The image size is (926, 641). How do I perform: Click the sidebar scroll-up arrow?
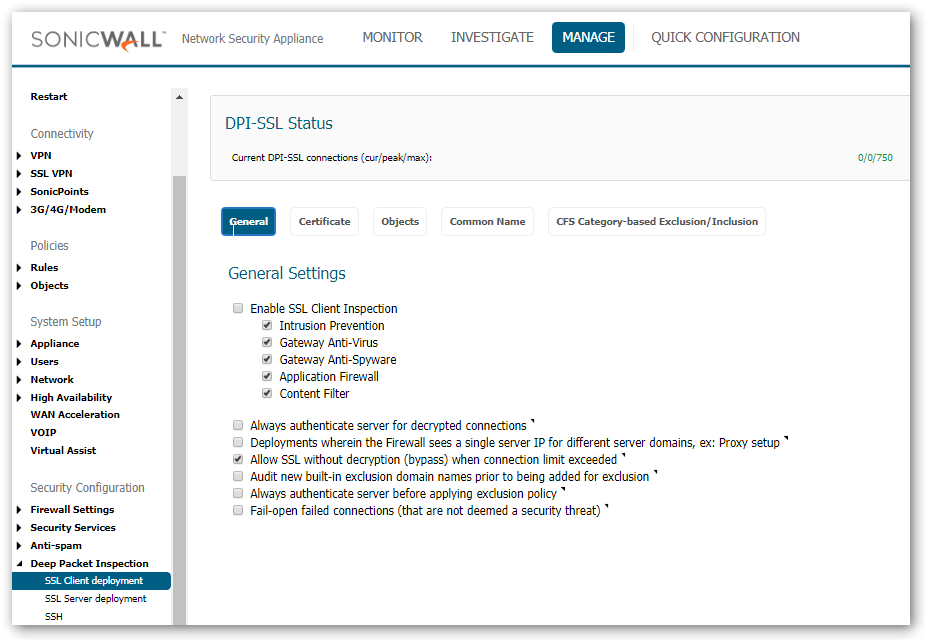pos(180,97)
